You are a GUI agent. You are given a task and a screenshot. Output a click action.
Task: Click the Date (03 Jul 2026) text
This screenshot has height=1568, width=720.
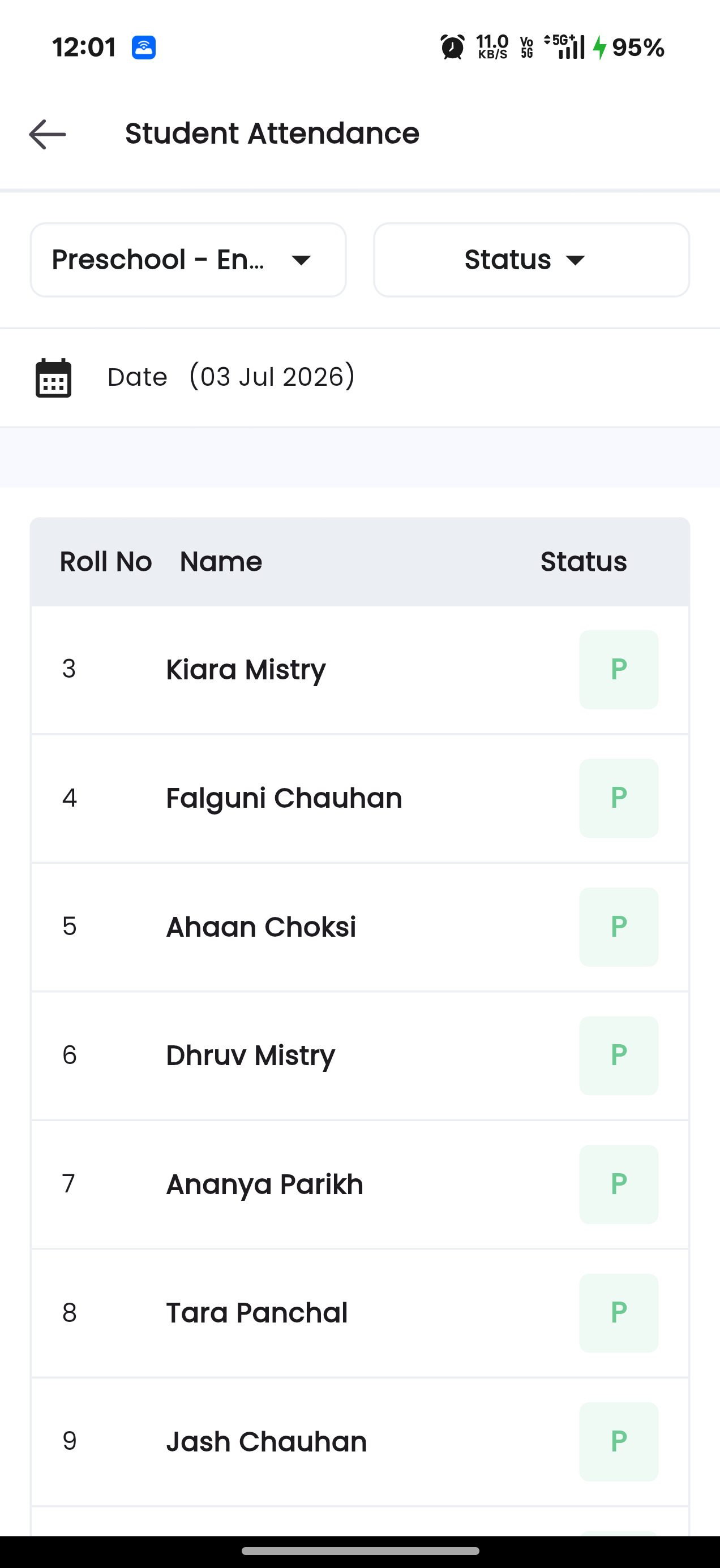click(x=232, y=377)
